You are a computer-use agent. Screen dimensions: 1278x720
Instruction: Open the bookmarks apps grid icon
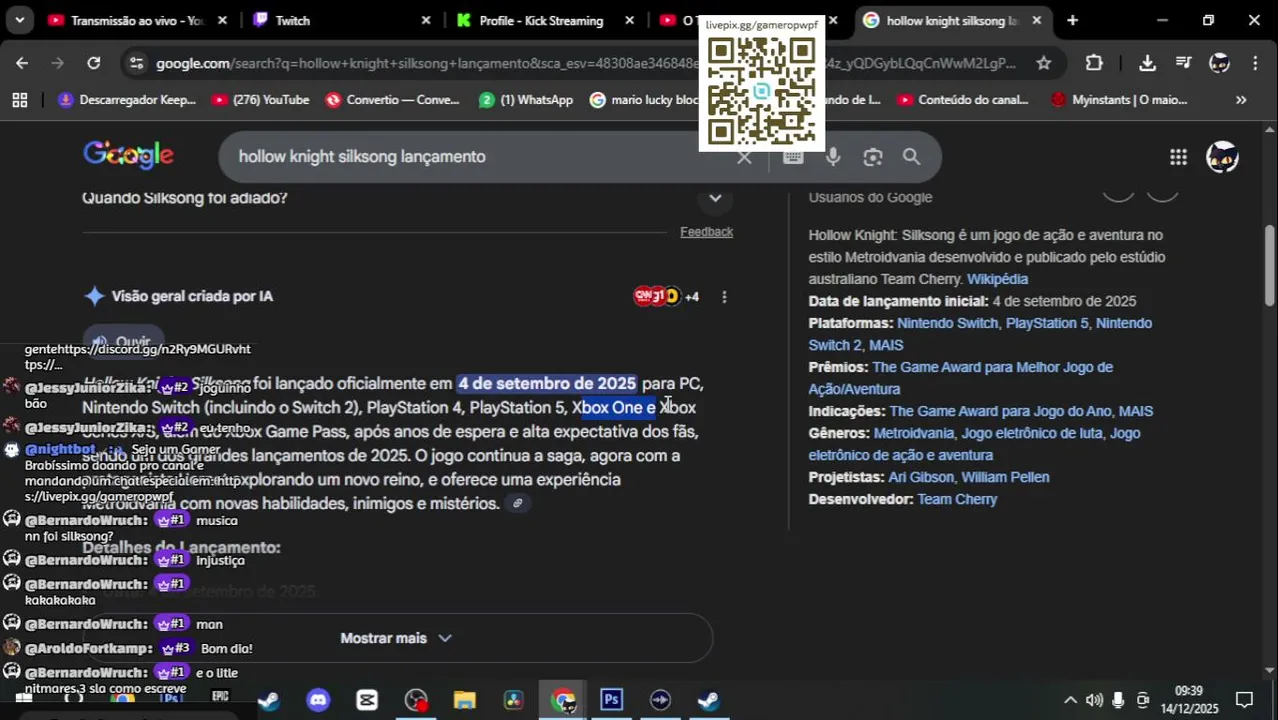point(19,100)
